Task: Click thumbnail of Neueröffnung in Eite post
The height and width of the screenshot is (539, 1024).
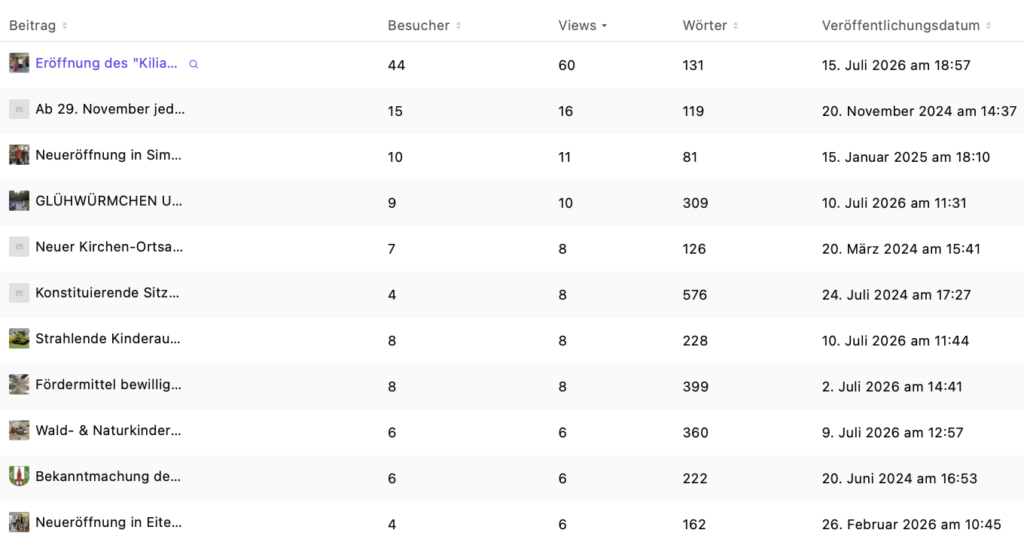Action: tap(19, 522)
